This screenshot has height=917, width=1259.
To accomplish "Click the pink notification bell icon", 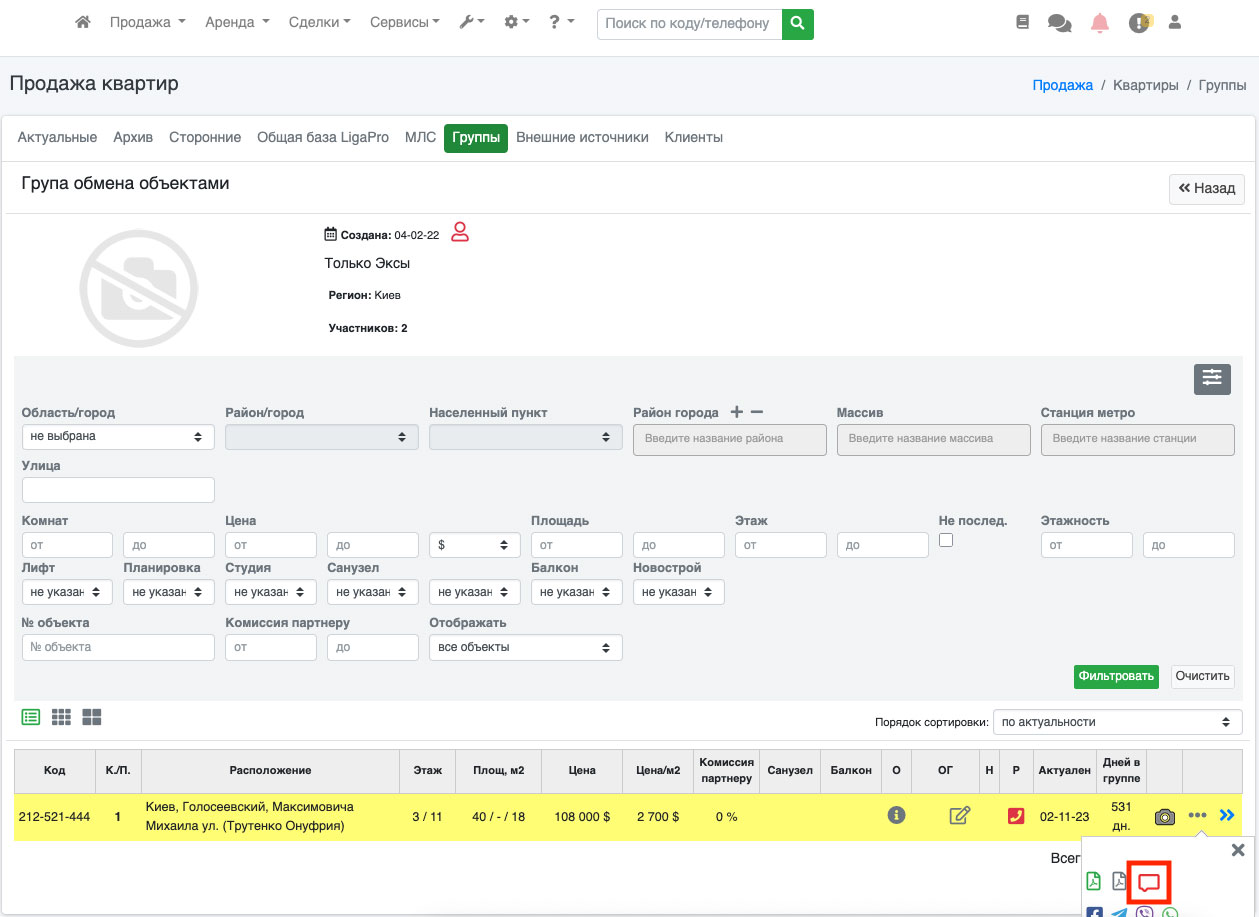I will click(1100, 23).
